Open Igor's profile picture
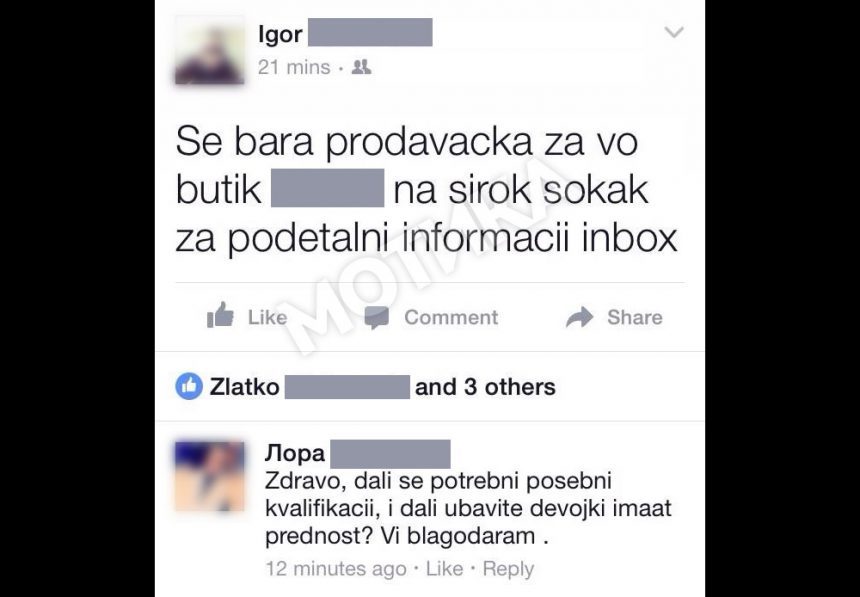860x597 pixels. [210, 50]
